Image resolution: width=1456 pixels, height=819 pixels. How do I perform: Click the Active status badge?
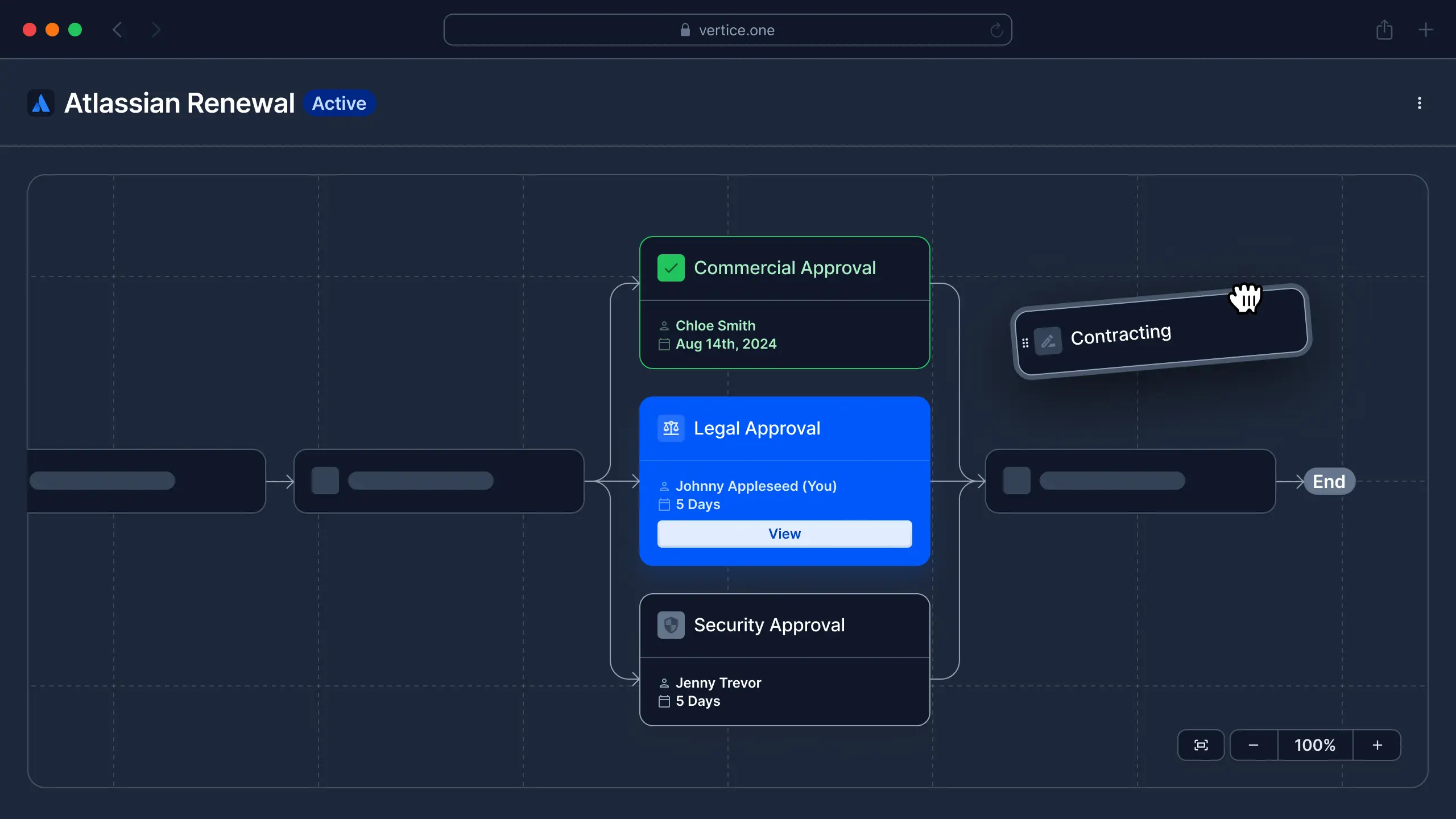[x=339, y=103]
